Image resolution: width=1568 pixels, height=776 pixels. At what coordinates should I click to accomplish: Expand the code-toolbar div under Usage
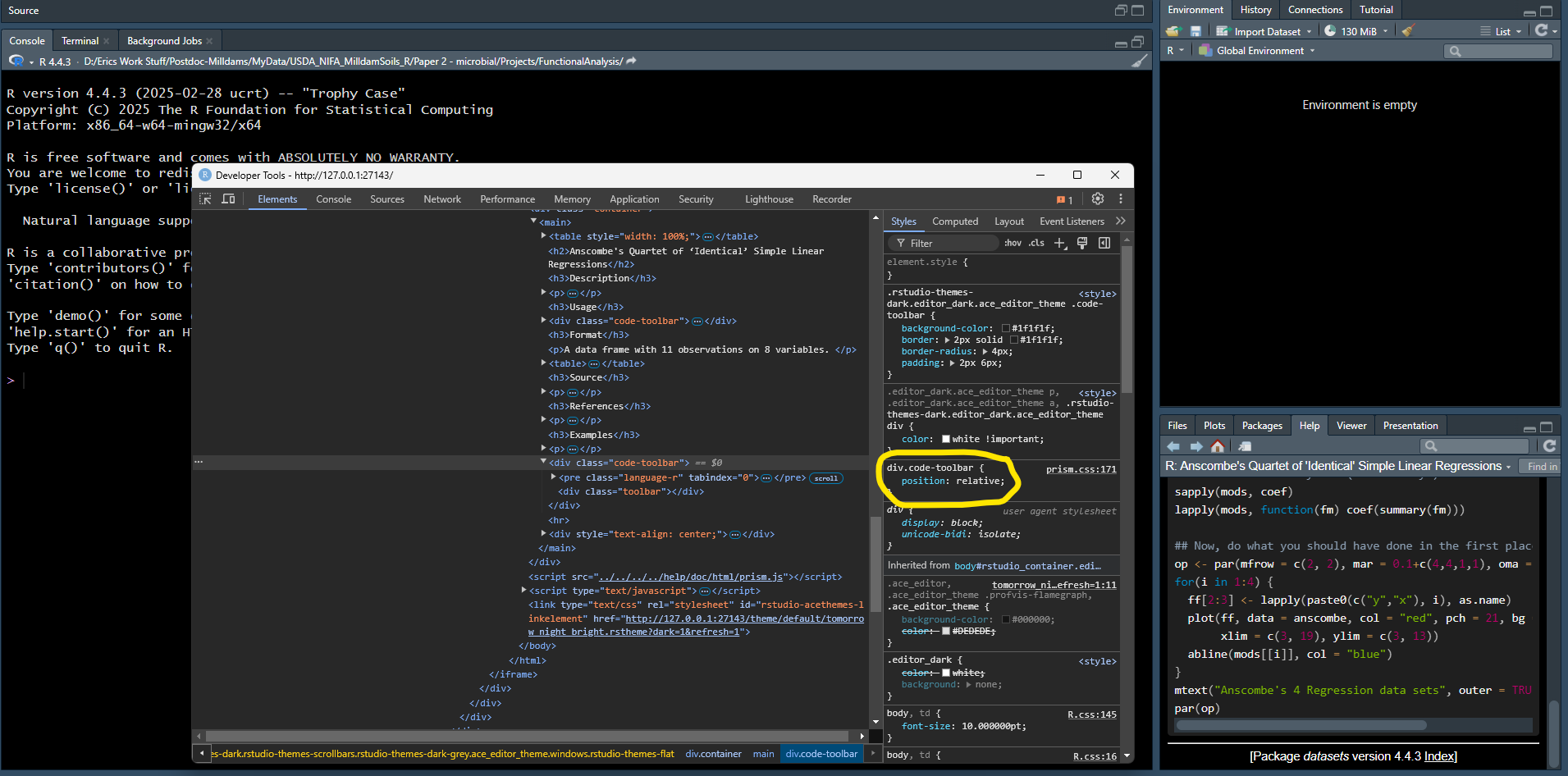tap(543, 321)
